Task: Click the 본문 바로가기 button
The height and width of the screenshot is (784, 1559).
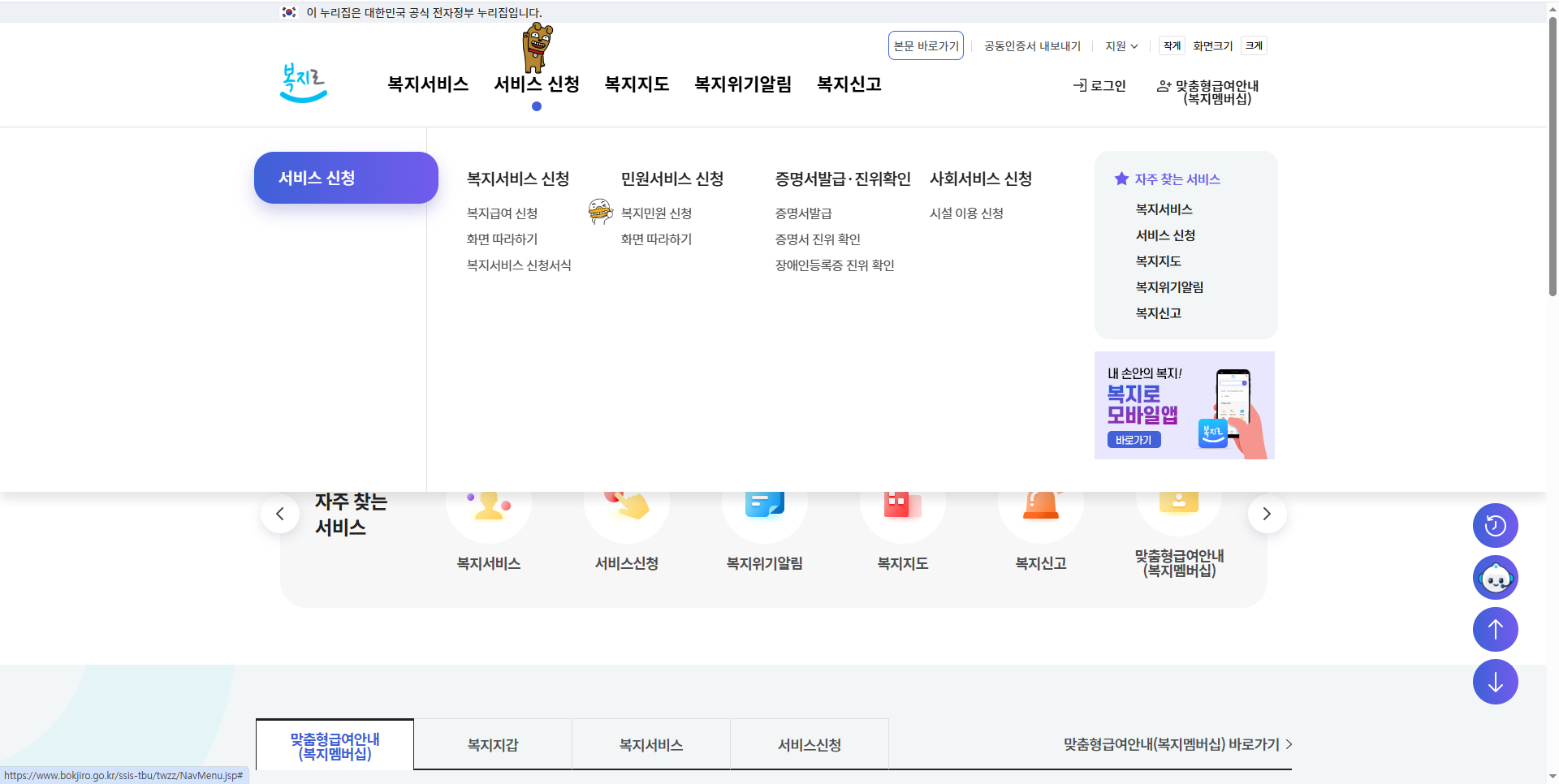Action: (x=926, y=45)
